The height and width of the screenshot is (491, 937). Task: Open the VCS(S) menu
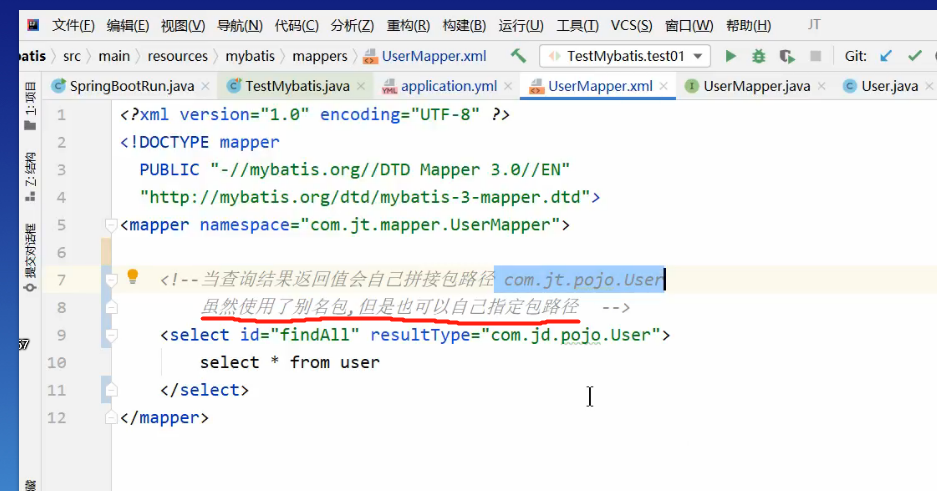tap(631, 26)
